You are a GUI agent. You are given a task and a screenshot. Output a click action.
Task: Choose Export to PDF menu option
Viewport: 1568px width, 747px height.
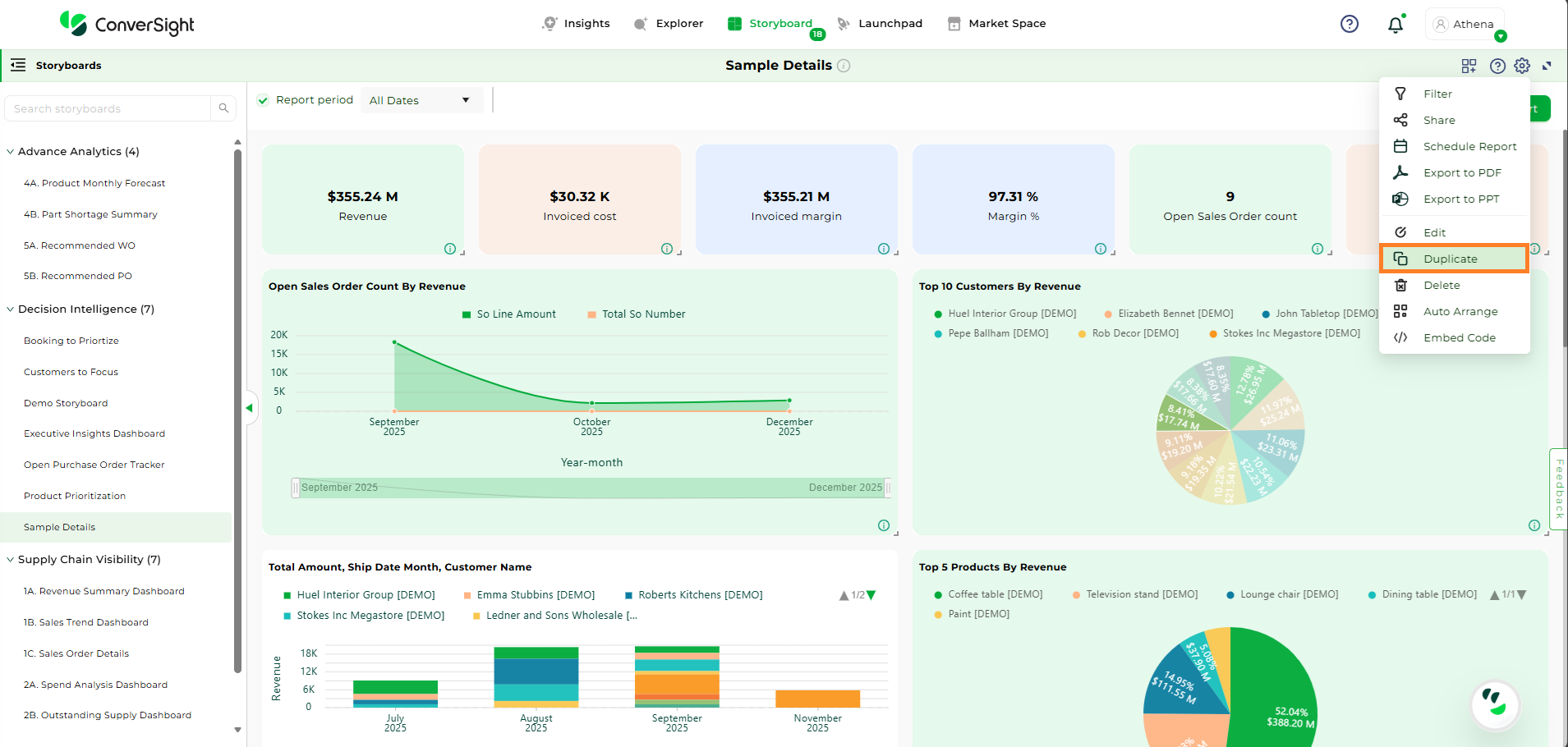click(1461, 172)
